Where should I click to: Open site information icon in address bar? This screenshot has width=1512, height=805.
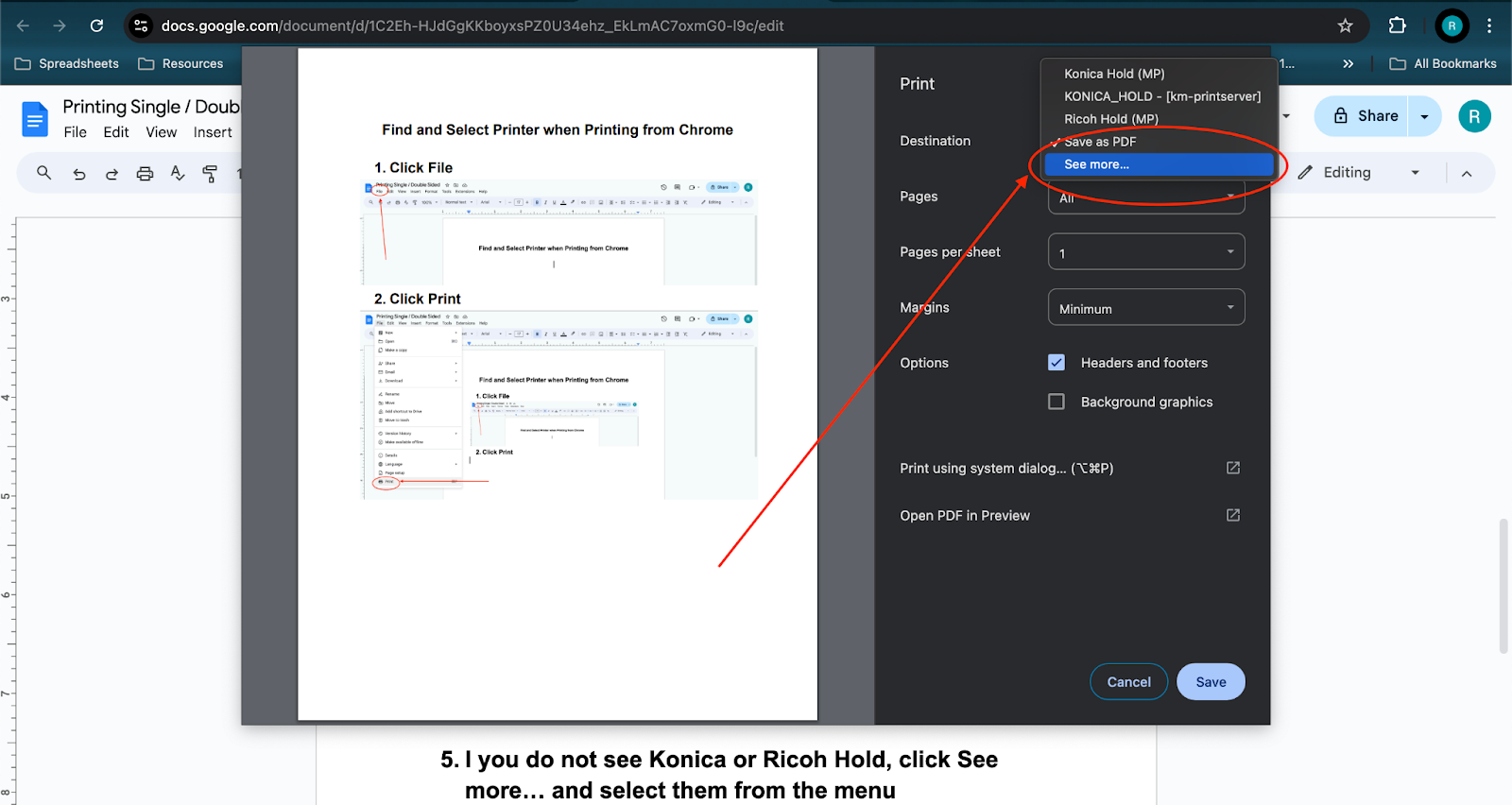click(x=141, y=26)
